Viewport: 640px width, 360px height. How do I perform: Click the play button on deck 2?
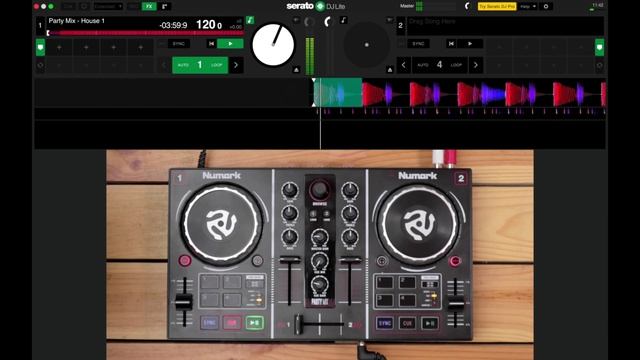point(470,44)
